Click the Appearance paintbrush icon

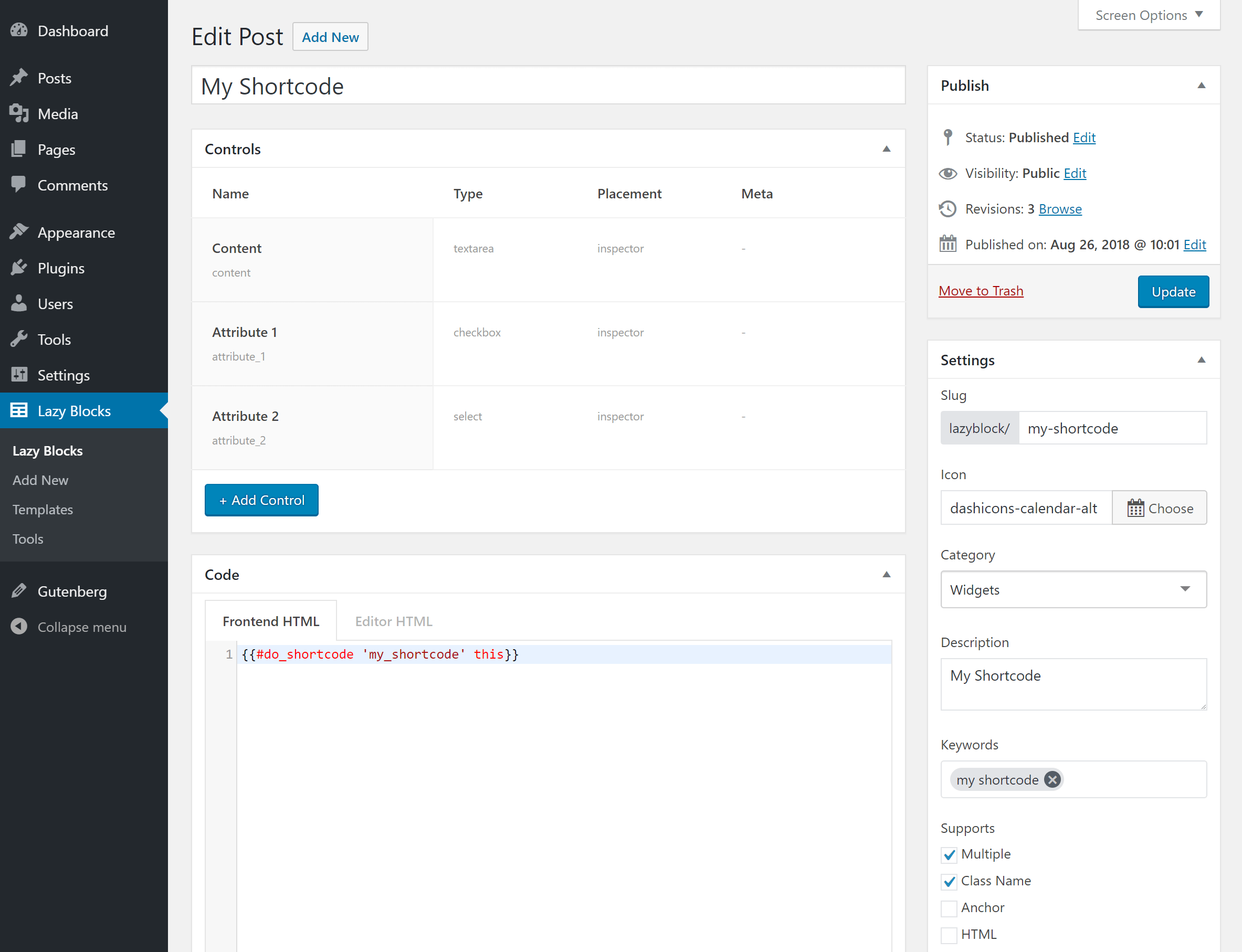[x=19, y=232]
